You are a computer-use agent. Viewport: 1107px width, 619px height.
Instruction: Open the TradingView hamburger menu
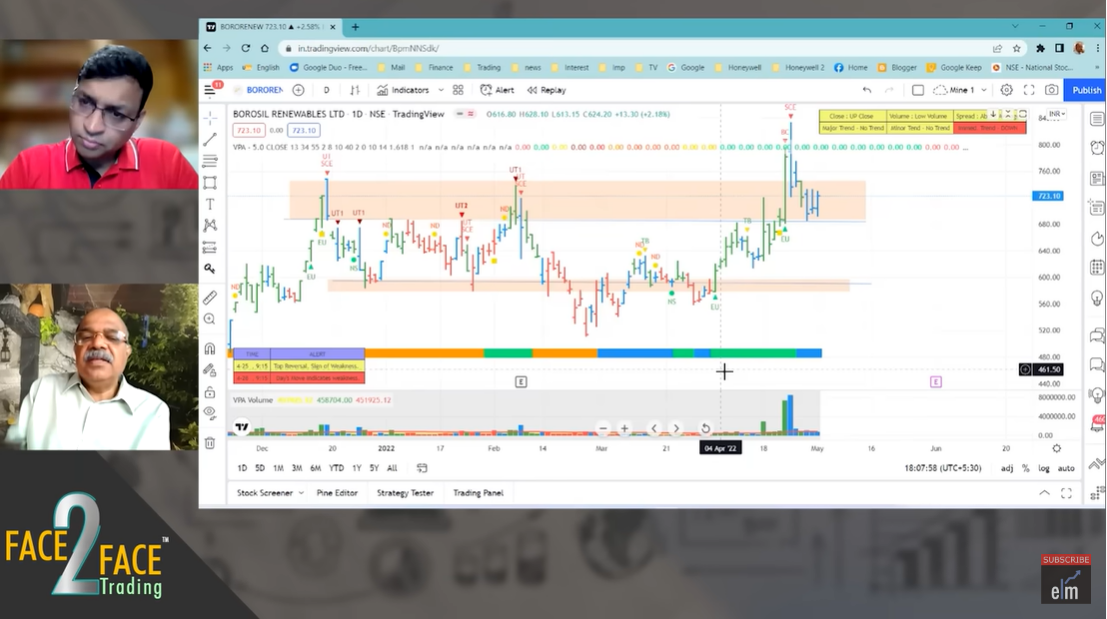click(210, 90)
